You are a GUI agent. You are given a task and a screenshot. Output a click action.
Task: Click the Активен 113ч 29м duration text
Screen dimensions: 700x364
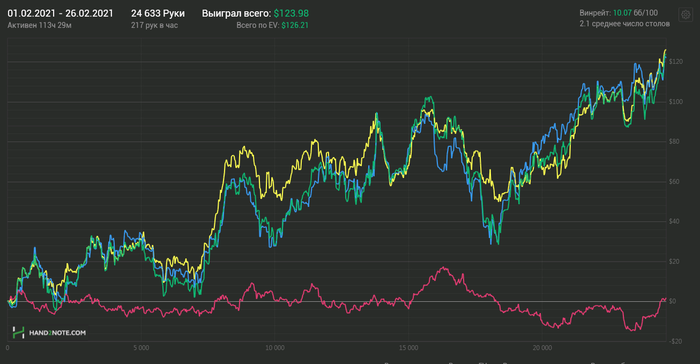39,25
